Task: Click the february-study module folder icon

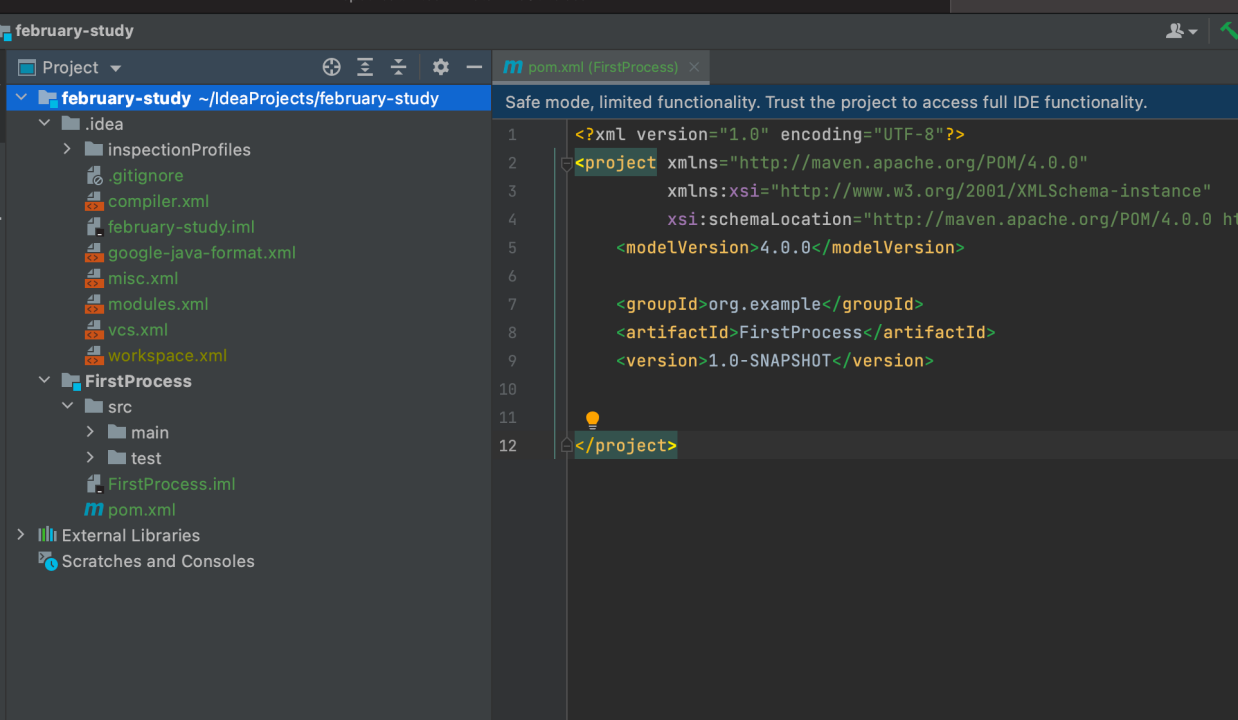Action: click(x=47, y=98)
